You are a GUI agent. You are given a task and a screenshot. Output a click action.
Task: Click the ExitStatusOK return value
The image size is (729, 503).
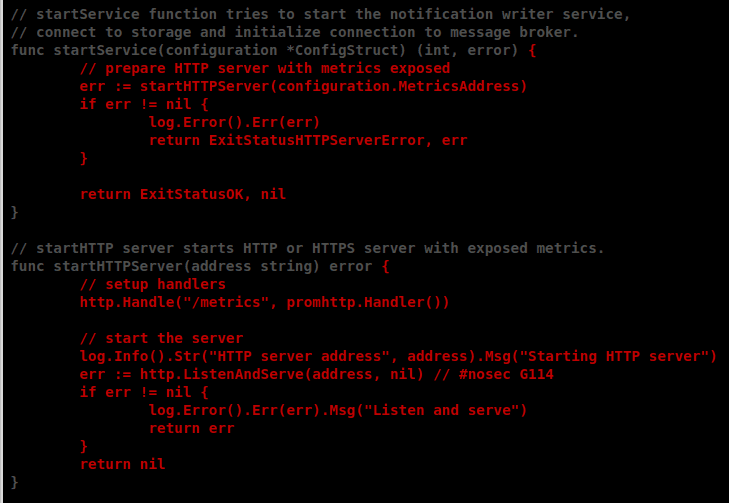(x=191, y=194)
